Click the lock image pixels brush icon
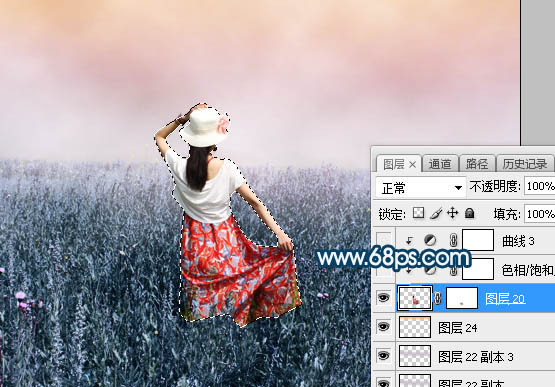 coord(436,213)
